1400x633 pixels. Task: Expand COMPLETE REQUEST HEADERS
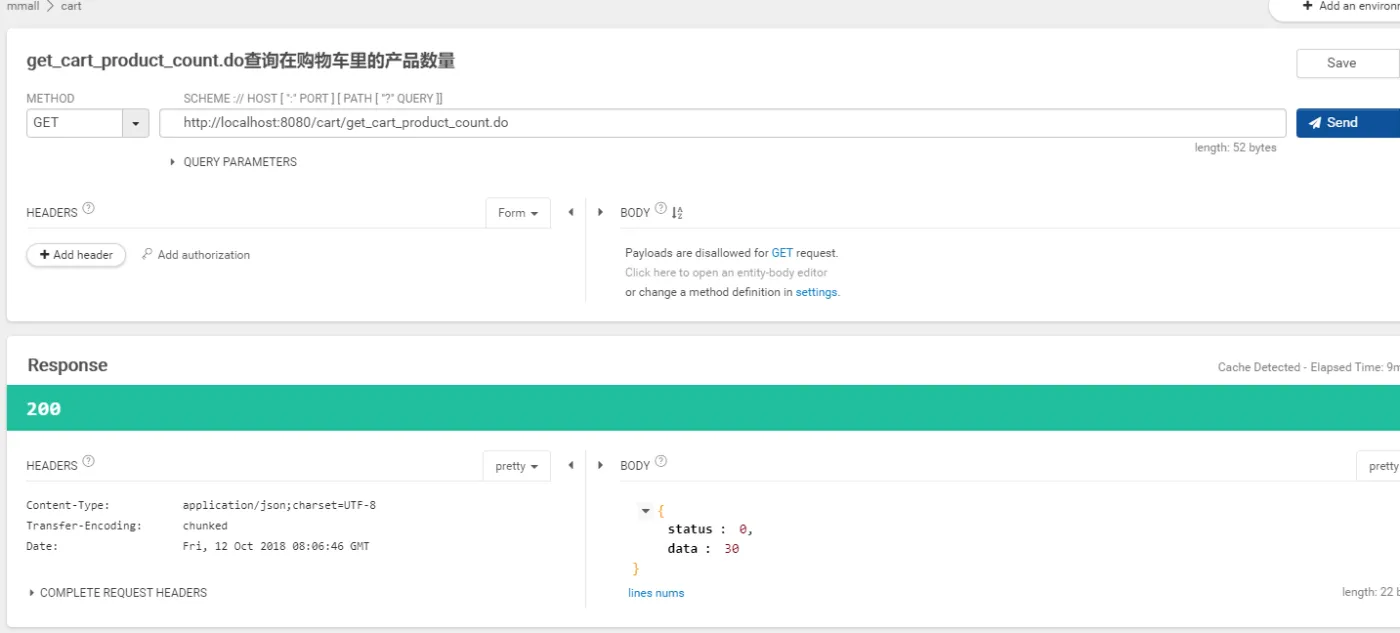(118, 593)
